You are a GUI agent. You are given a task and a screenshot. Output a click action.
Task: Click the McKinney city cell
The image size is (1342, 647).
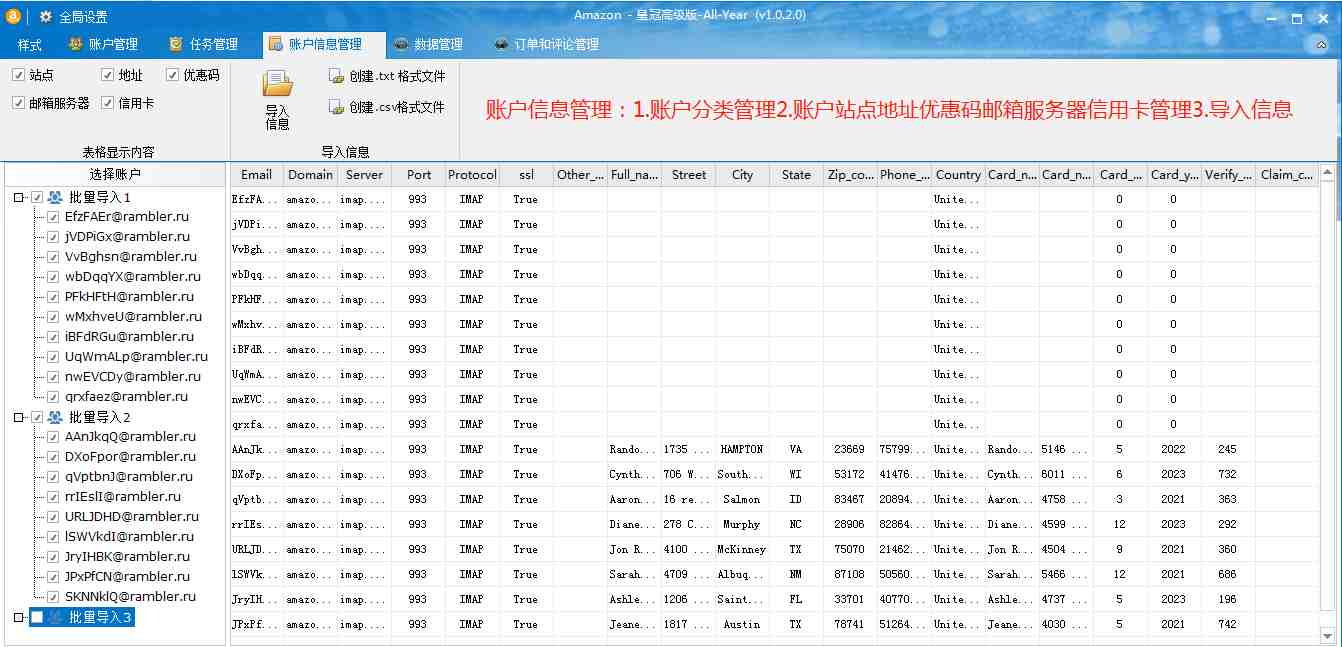742,550
